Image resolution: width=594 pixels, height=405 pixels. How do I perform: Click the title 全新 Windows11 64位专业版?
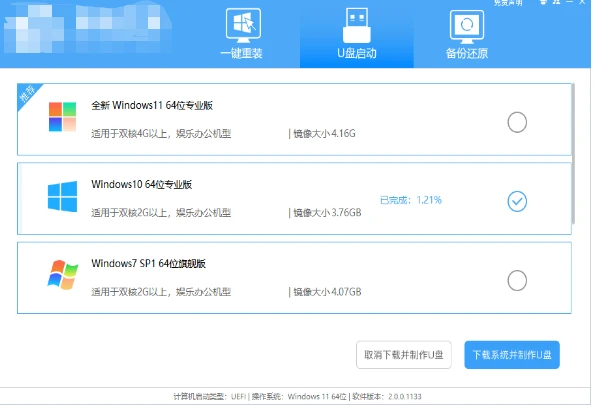(x=152, y=105)
